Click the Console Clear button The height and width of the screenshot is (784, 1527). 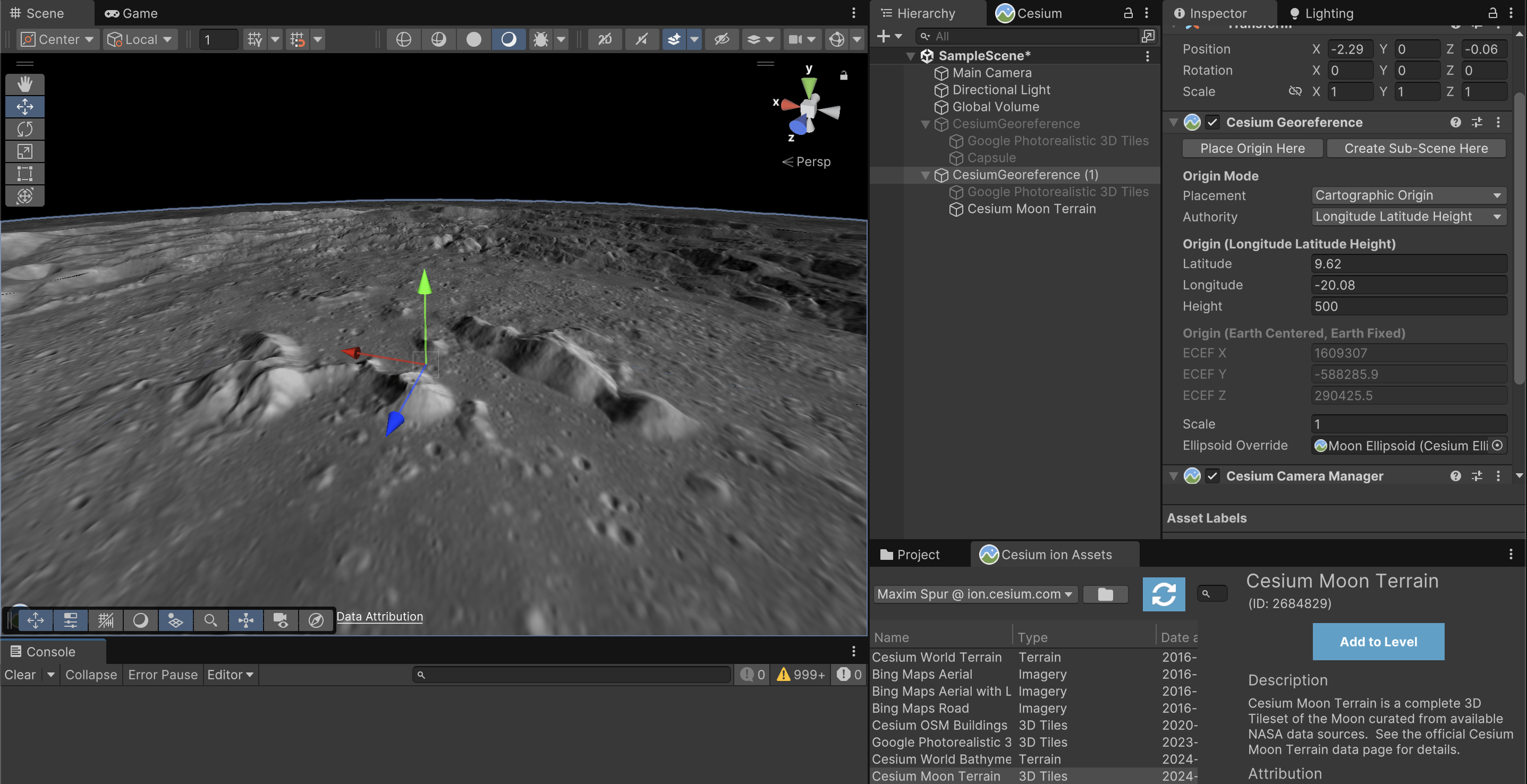pos(20,675)
